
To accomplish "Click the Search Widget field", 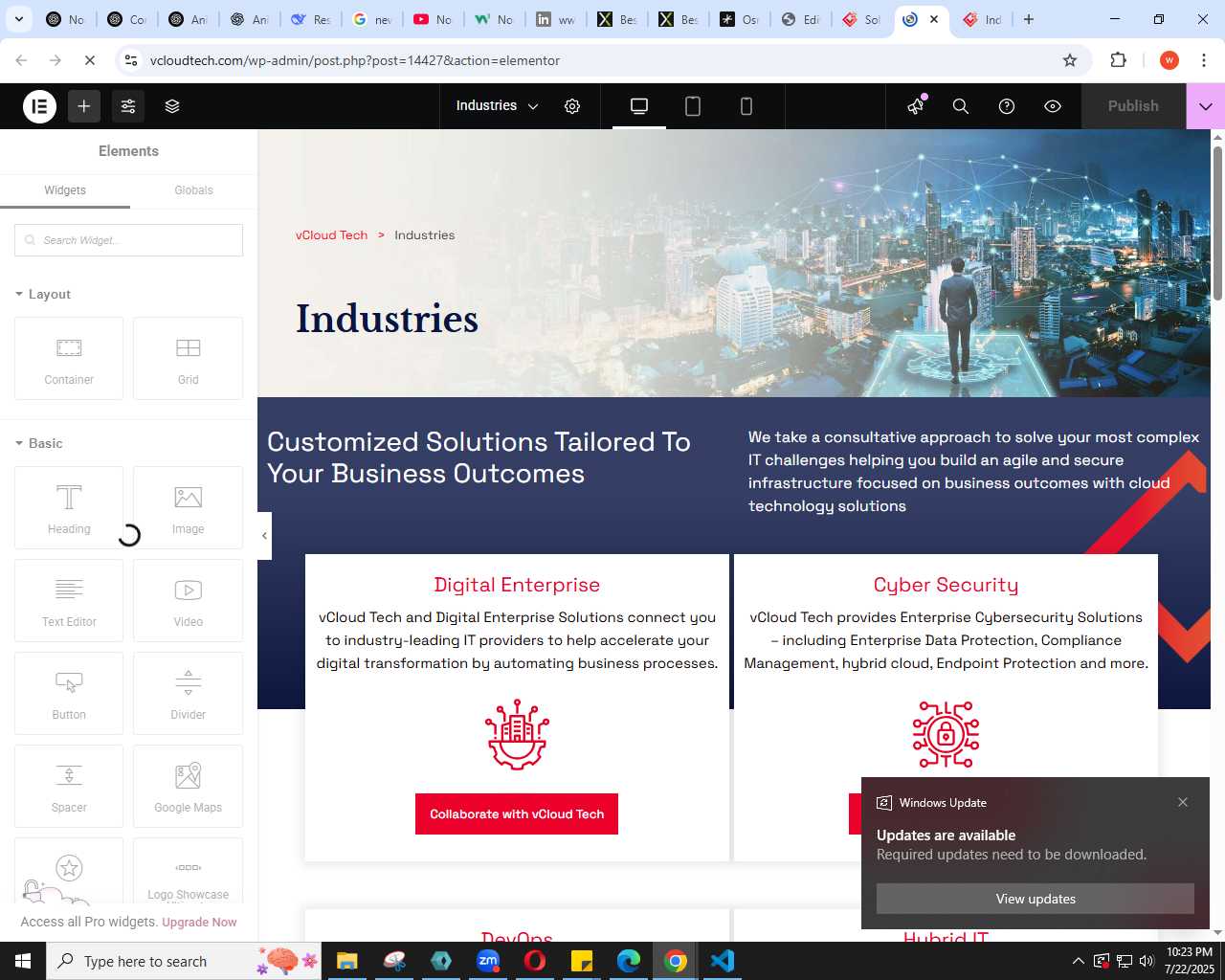I will 128,240.
